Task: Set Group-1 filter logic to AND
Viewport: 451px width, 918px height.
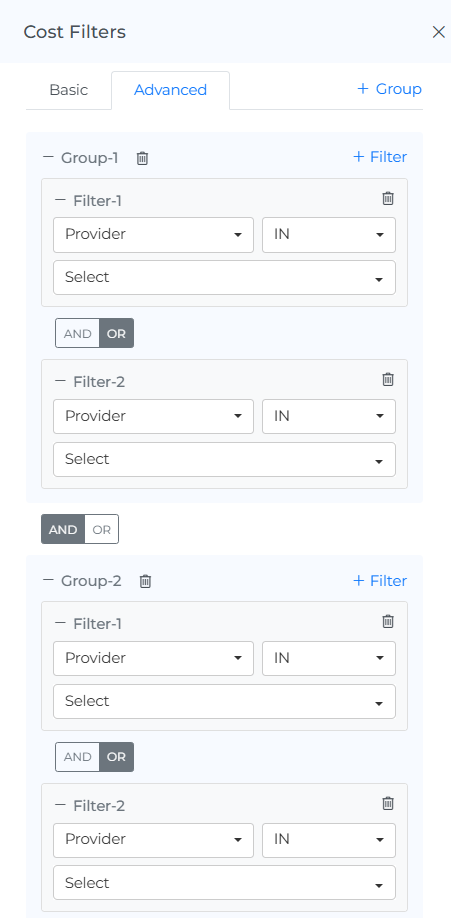Action: pyautogui.click(x=77, y=333)
